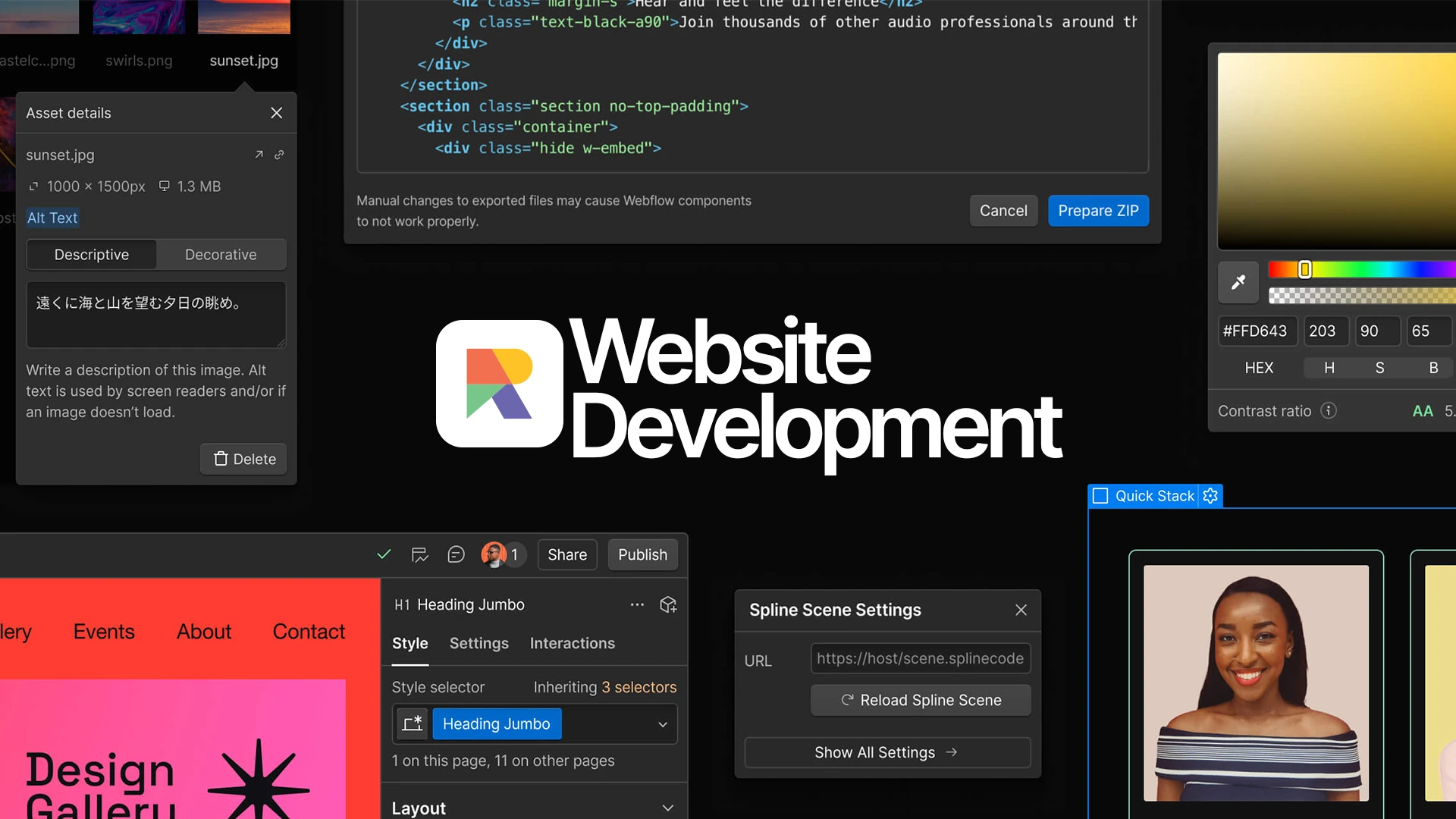Screen dimensions: 1456x819
Task: Open the Interactions tab
Action: [572, 643]
